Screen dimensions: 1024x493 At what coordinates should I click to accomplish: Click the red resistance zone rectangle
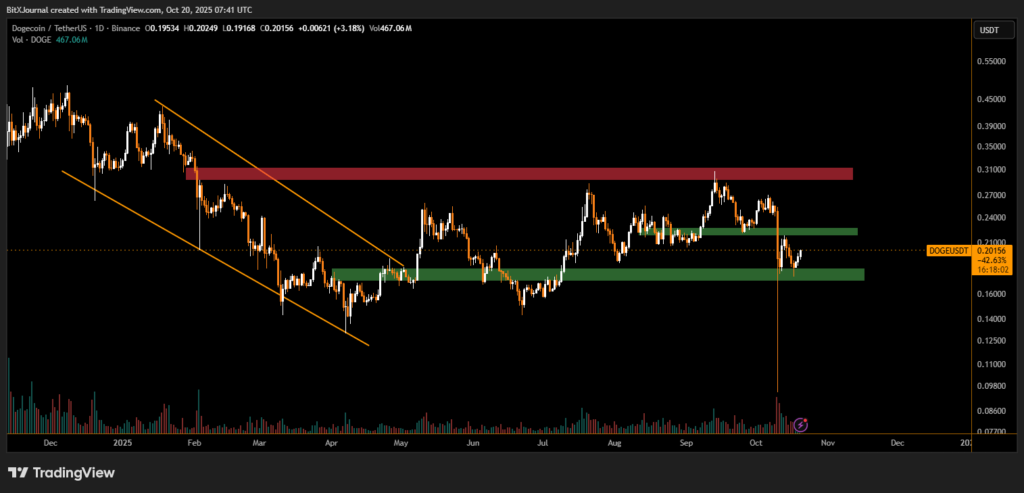click(520, 173)
